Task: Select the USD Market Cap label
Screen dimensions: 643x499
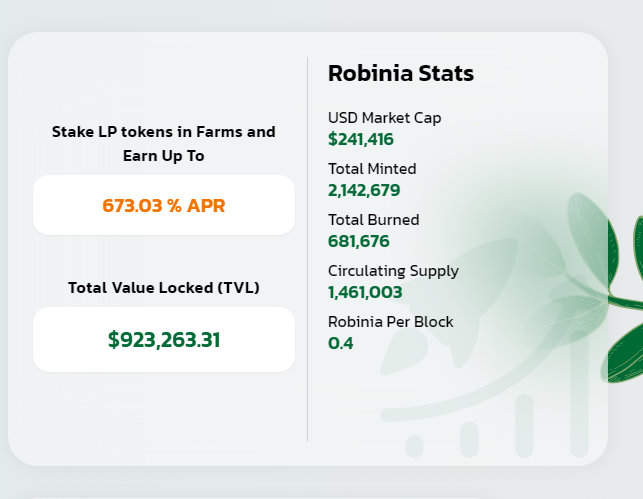Action: 384,118
